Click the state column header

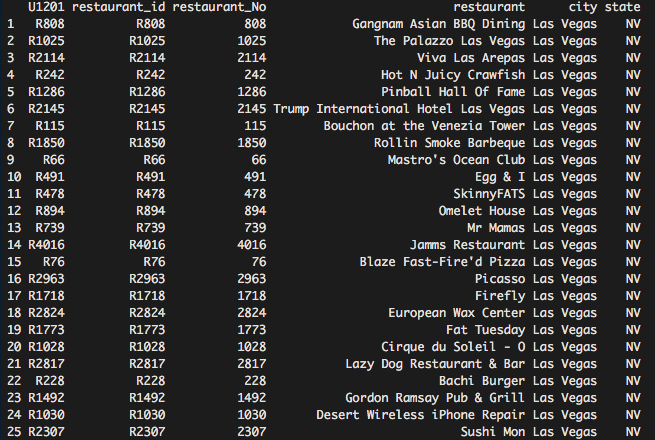622,7
